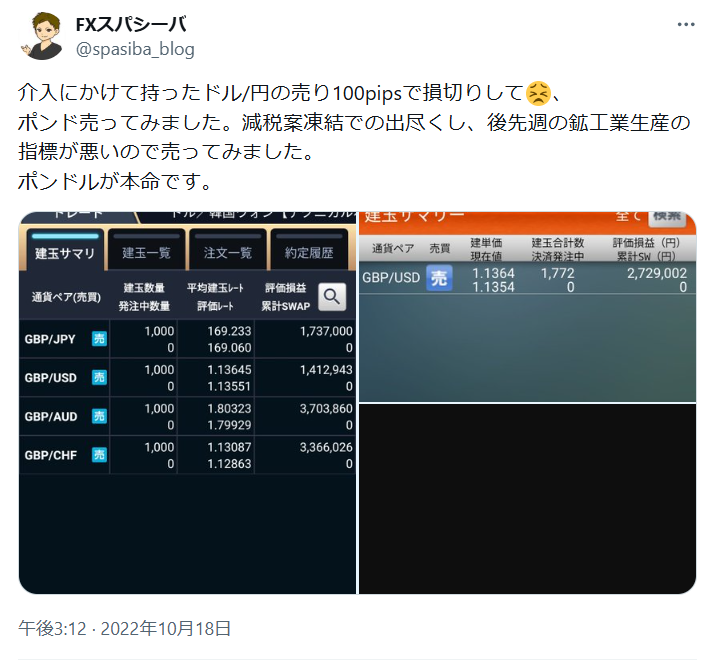Open the left trading screenshot image
The width and height of the screenshot is (715, 661).
[187, 403]
